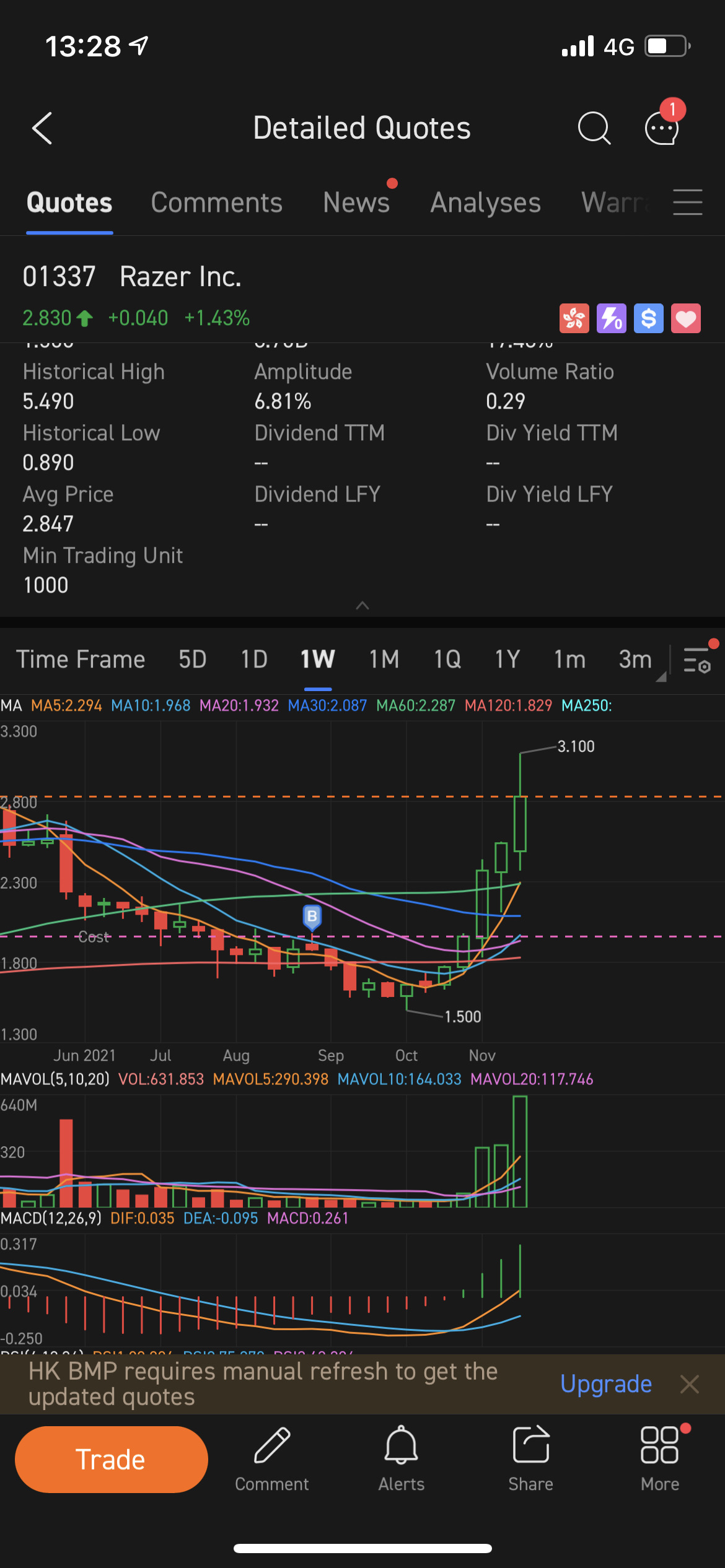Tap the Razer Inc. stock name
This screenshot has width=725, height=1568.
point(180,276)
